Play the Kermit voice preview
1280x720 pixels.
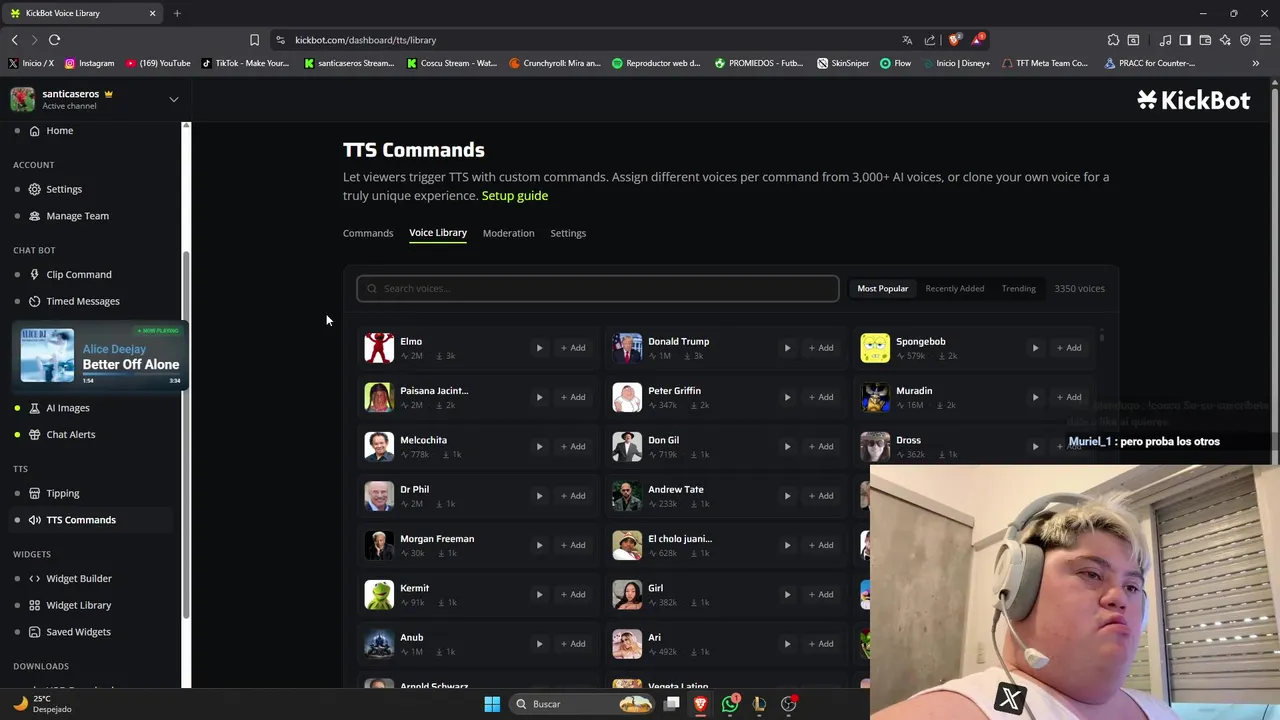tap(539, 594)
